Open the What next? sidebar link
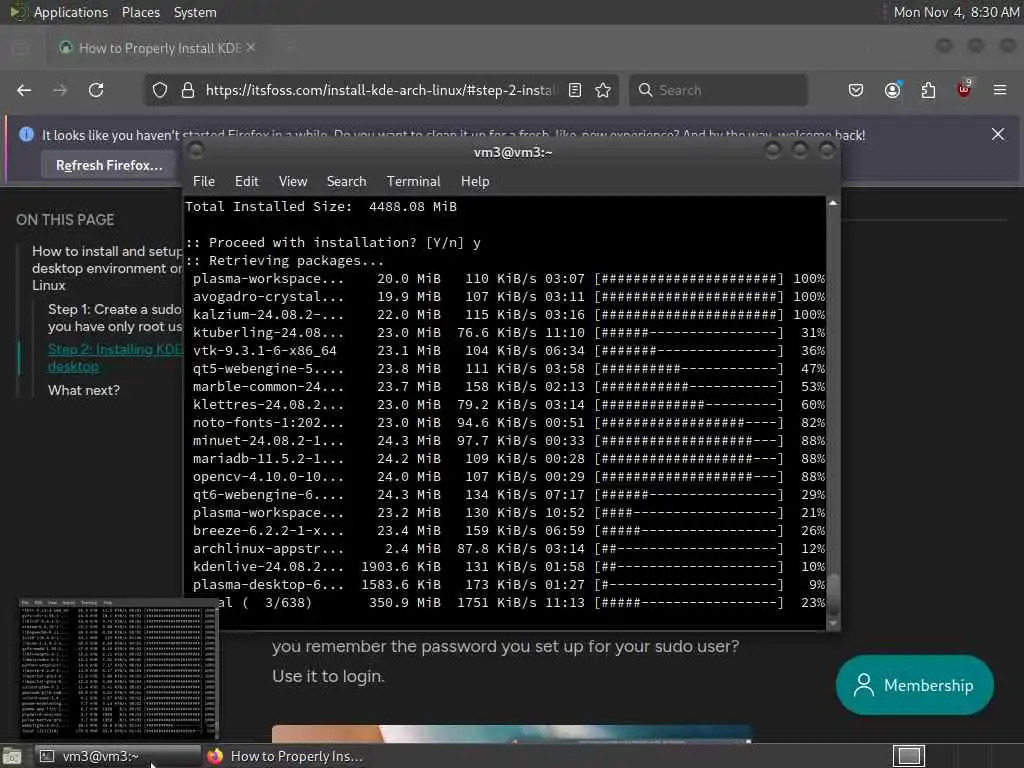This screenshot has width=1024, height=768. (x=84, y=391)
